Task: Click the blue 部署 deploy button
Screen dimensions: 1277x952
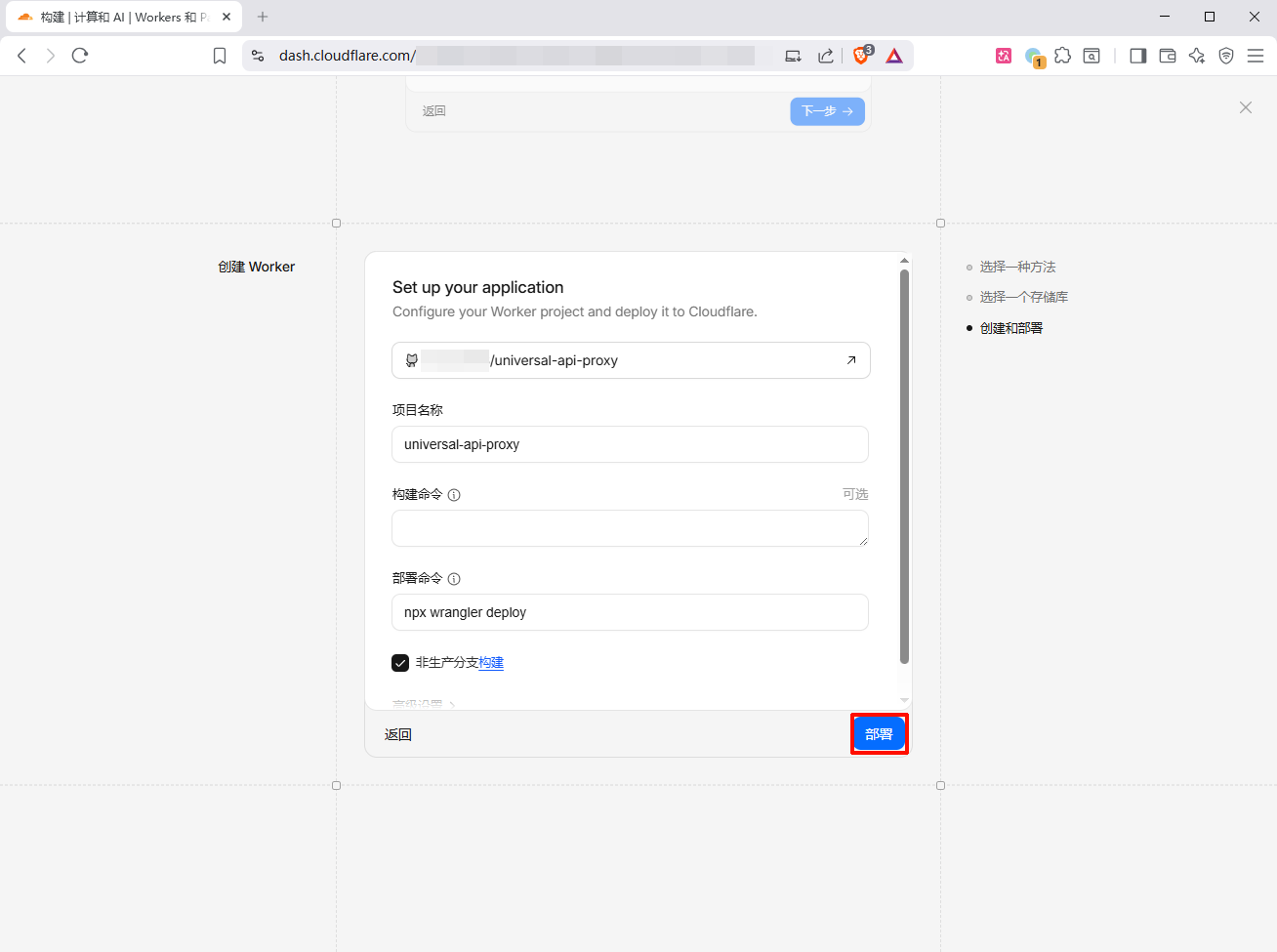Action: pyautogui.click(x=879, y=734)
